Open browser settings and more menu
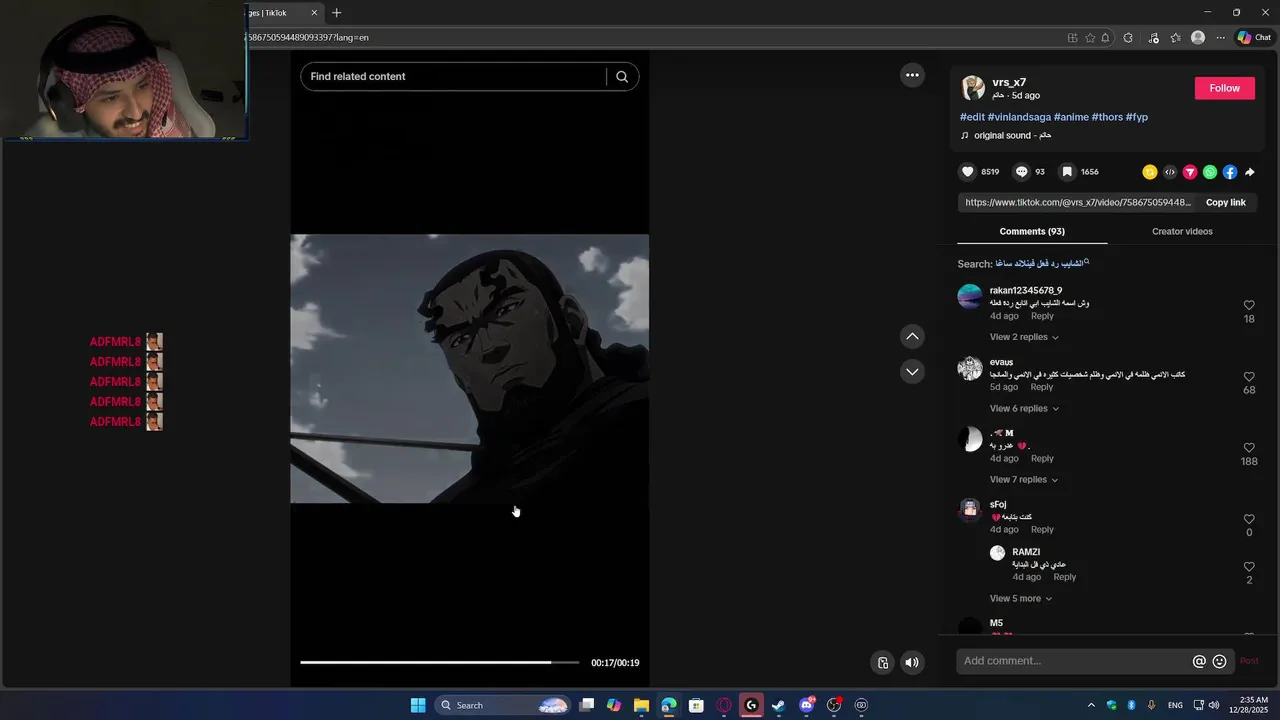Image resolution: width=1280 pixels, height=720 pixels. coord(1220,38)
